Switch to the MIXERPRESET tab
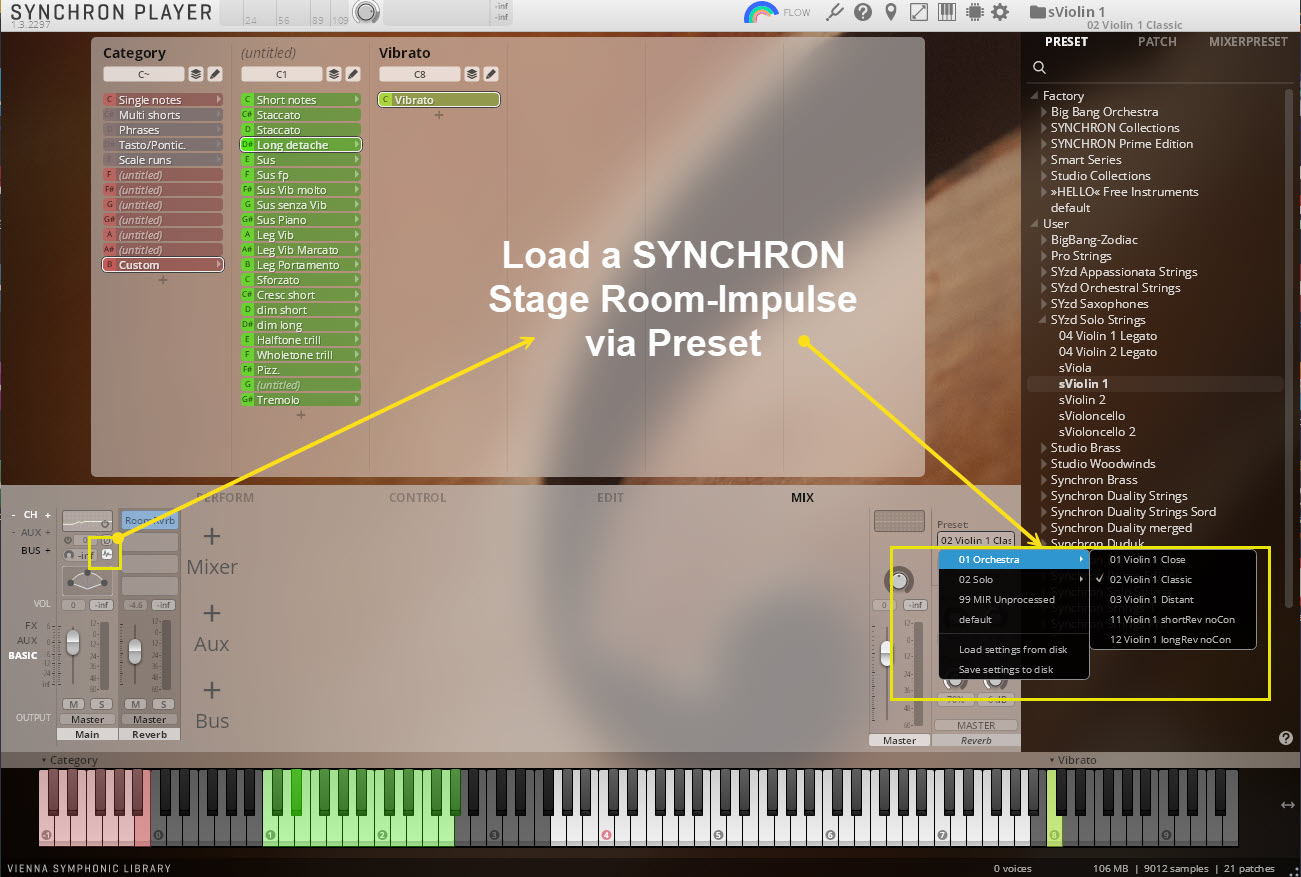1301x877 pixels. (1248, 42)
